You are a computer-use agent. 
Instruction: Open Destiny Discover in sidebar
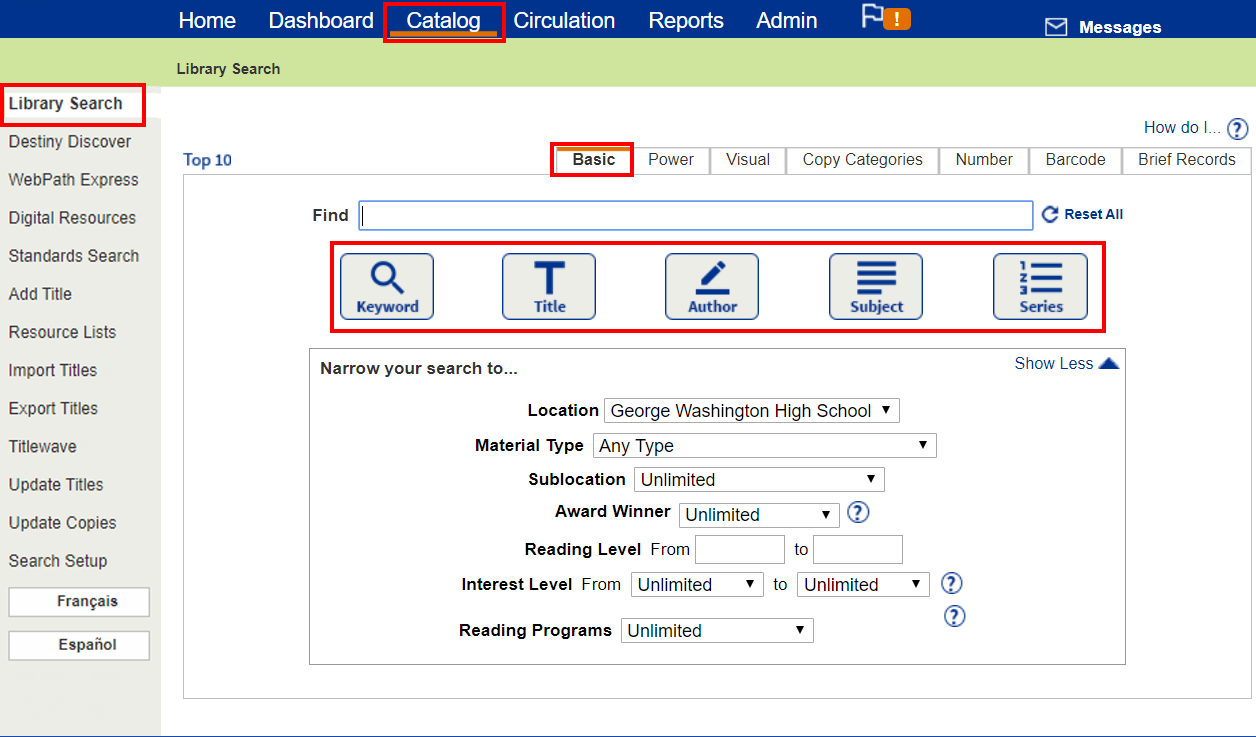pos(70,142)
